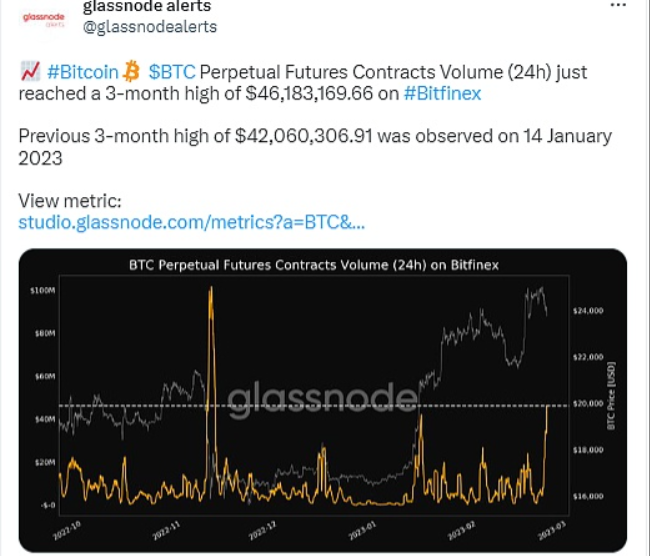Click the $20,000 price axis label
This screenshot has height=556, width=650.
589,404
